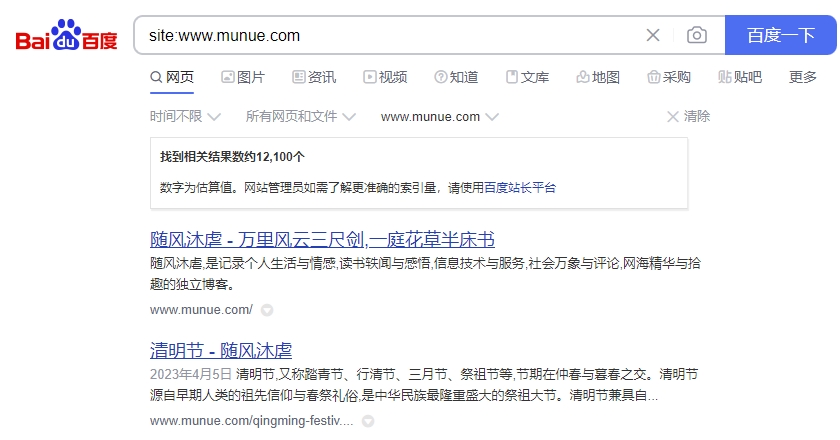Open result 随风沐虐 - 万里风云三尺剑
The image size is (840, 440).
click(x=322, y=240)
